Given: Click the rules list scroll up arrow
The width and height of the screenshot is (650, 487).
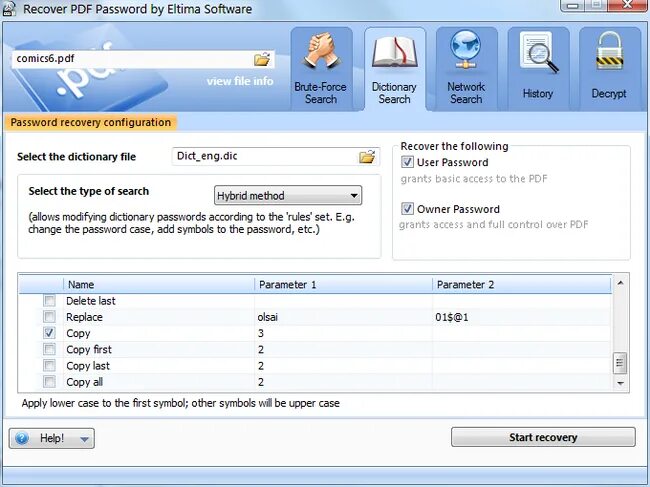Looking at the screenshot, I should click(620, 283).
